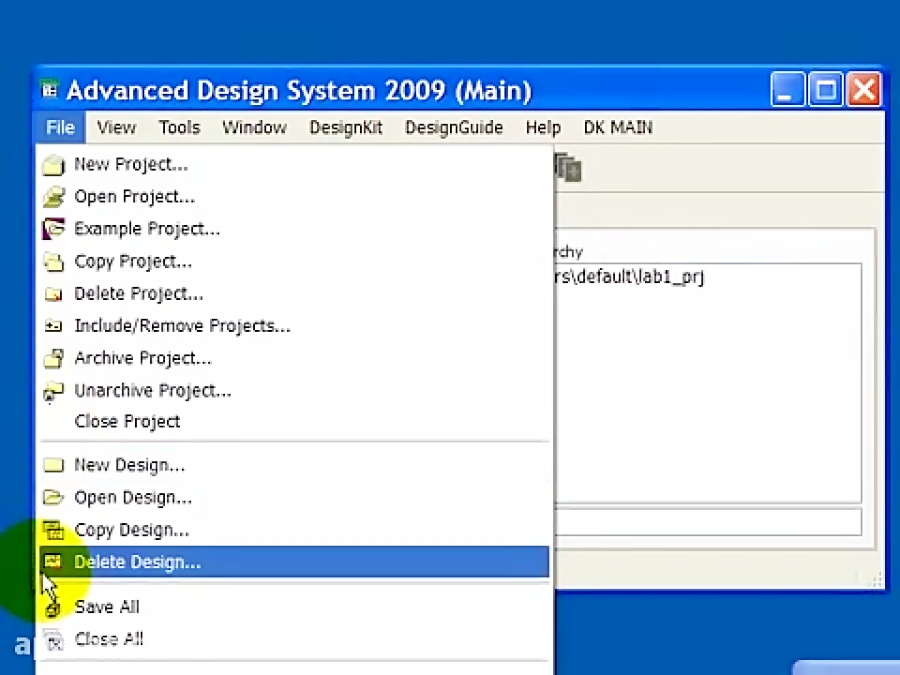Click the Save All icon
900x675 pixels.
54,606
